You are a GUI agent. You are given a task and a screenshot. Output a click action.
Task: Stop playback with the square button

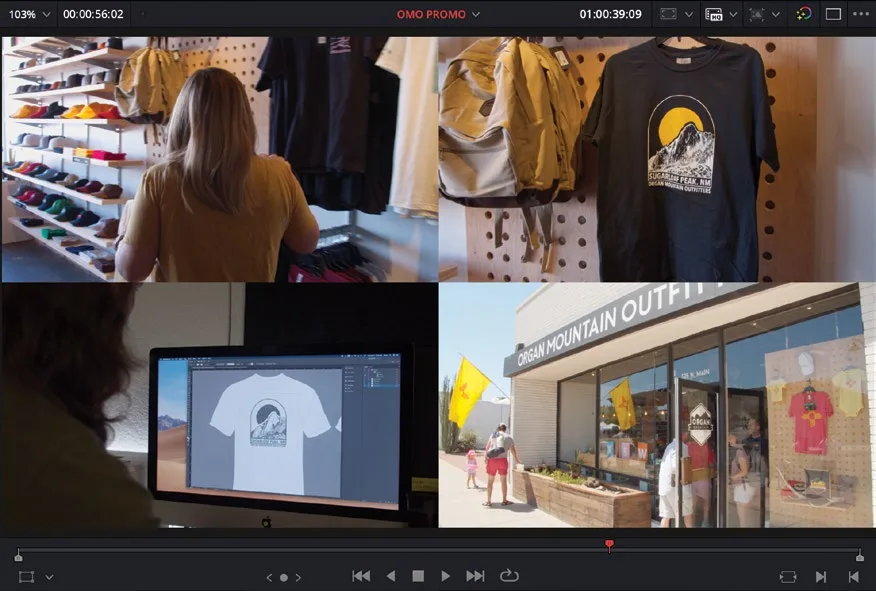pos(418,576)
